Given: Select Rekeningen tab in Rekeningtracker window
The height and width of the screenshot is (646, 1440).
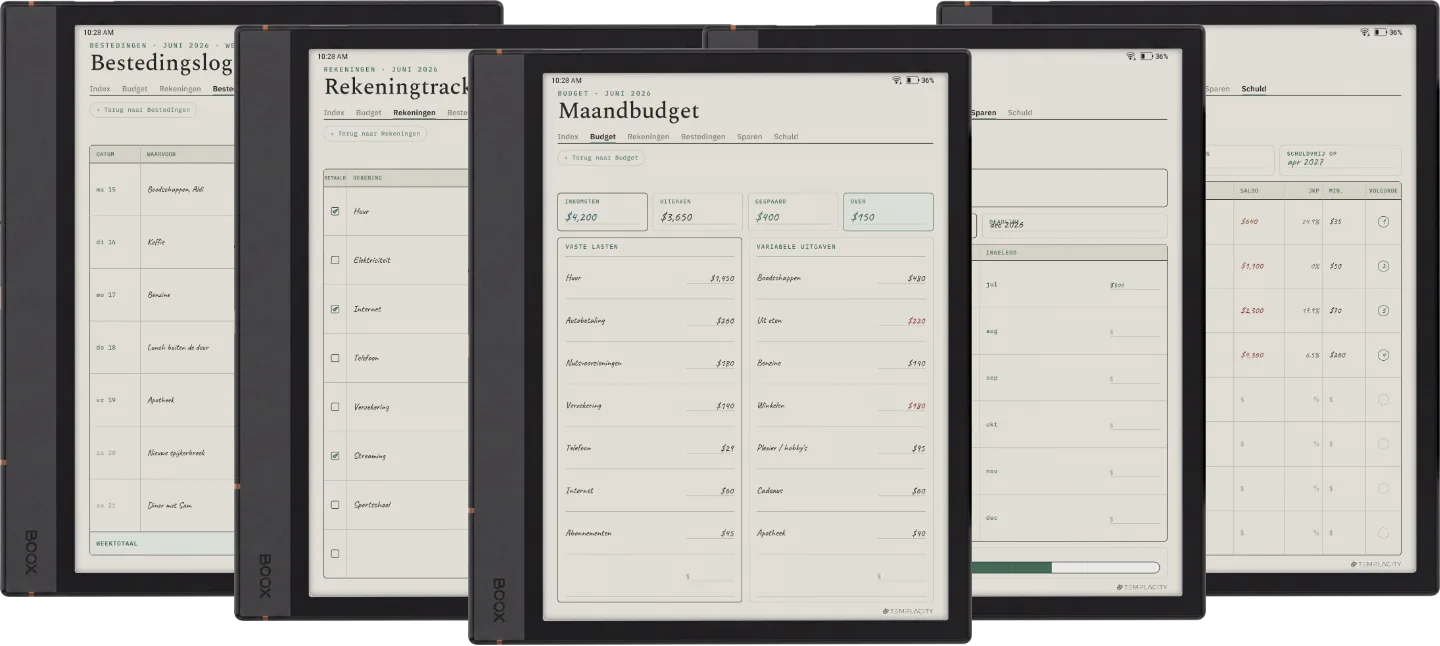Looking at the screenshot, I should tap(414, 112).
